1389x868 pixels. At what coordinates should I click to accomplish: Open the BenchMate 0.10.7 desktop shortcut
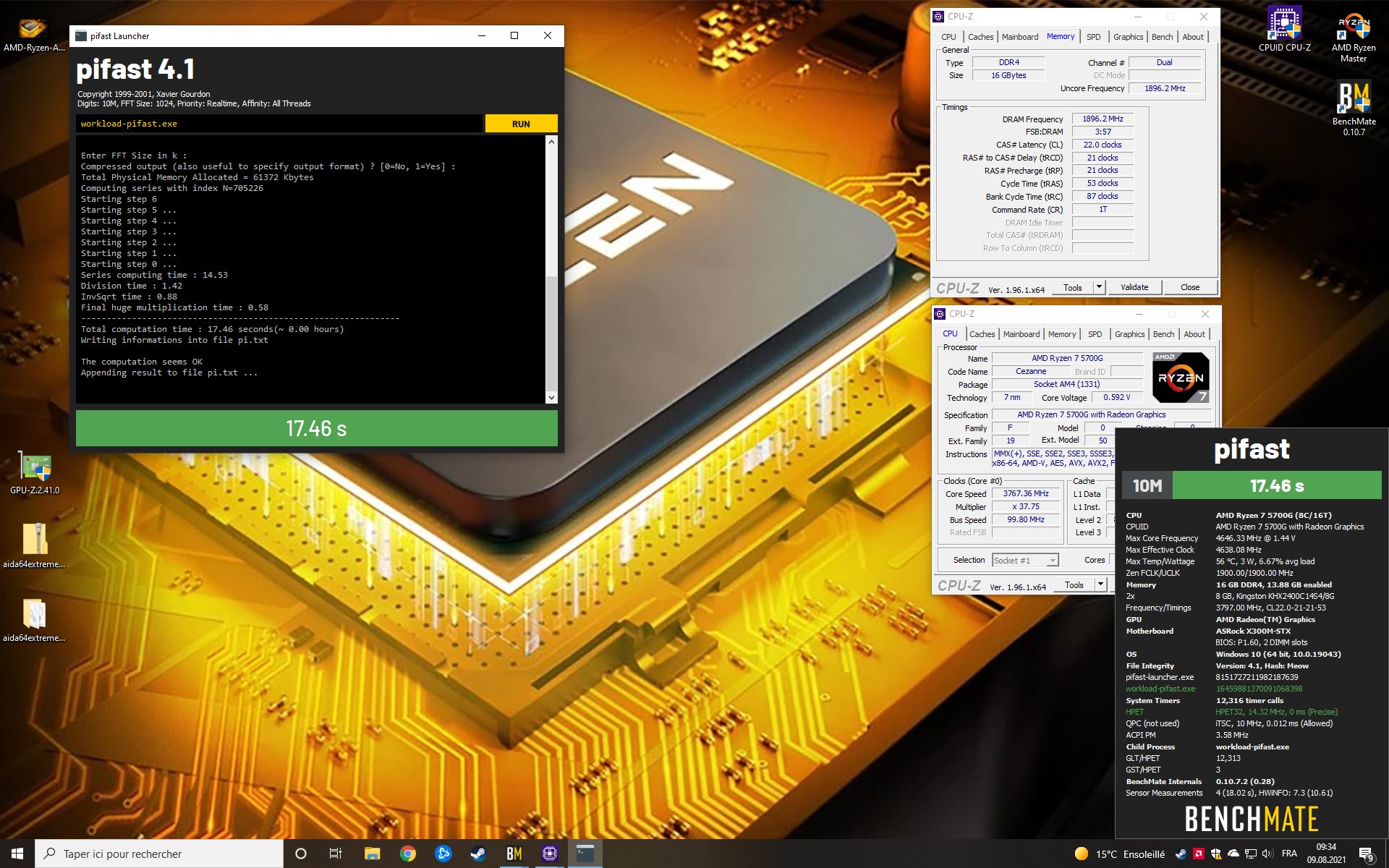(x=1354, y=109)
